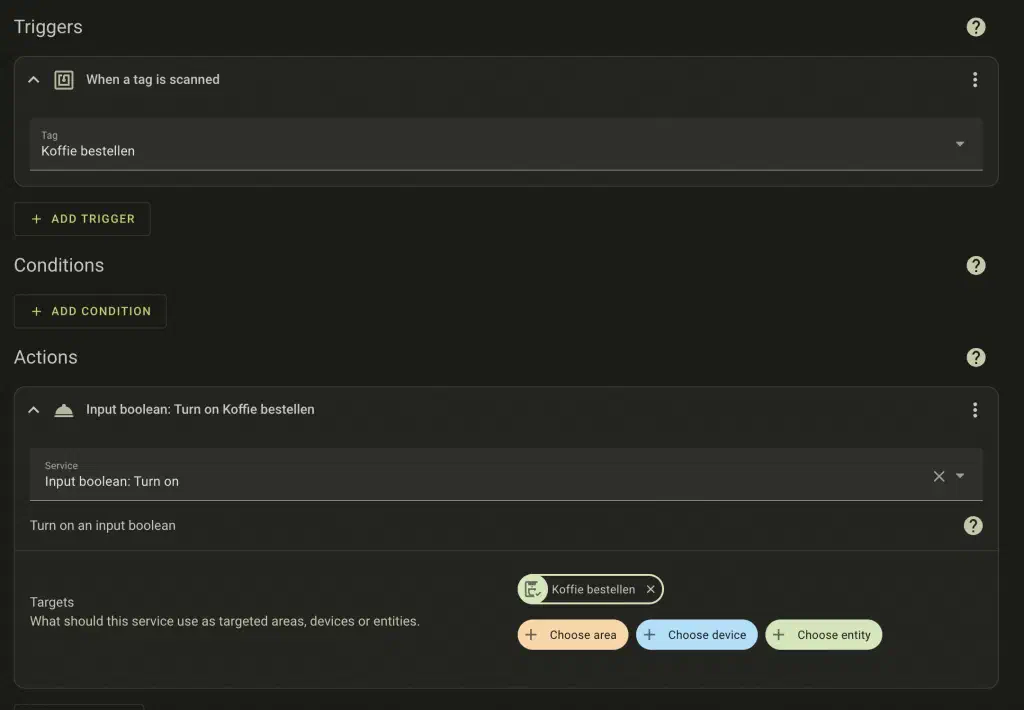Expand the Service dropdown arrow
Viewport: 1024px width, 710px height.
[x=960, y=476]
